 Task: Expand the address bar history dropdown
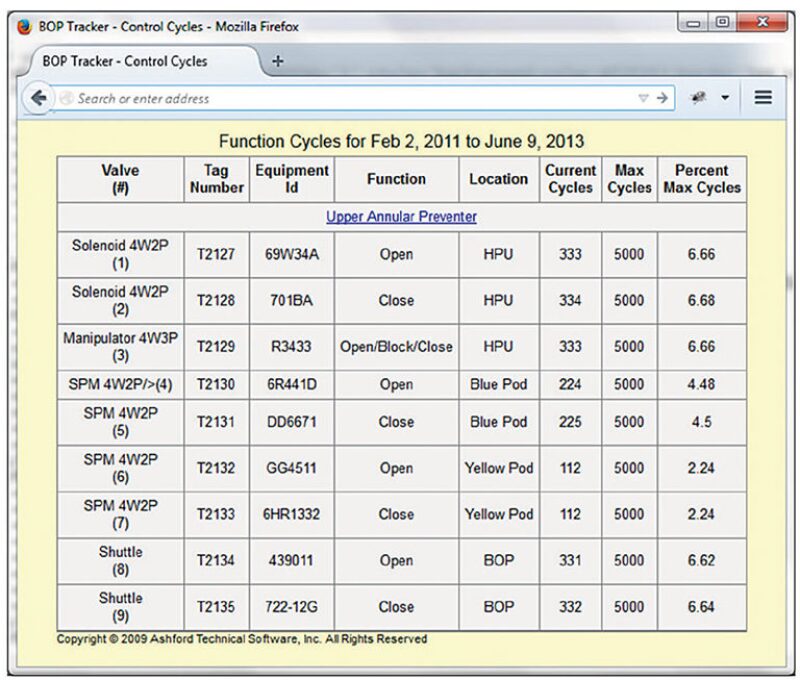coord(643,98)
